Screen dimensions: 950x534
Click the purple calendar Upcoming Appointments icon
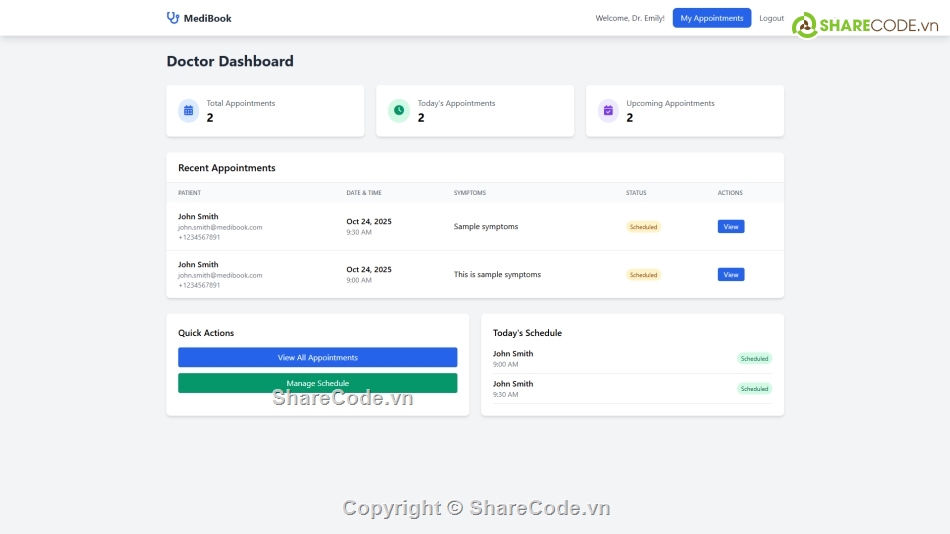(608, 111)
